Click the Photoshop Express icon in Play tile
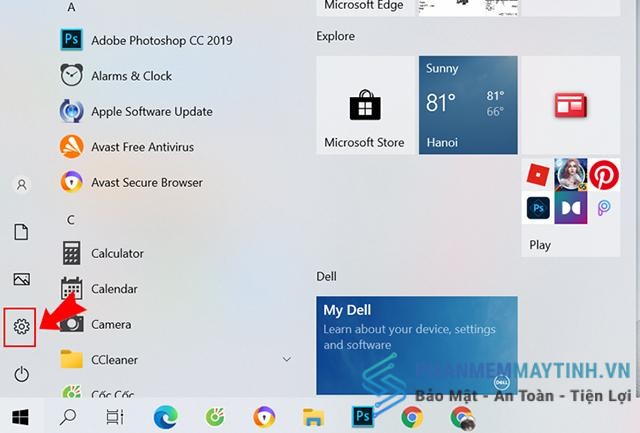This screenshot has height=433, width=640. [538, 208]
